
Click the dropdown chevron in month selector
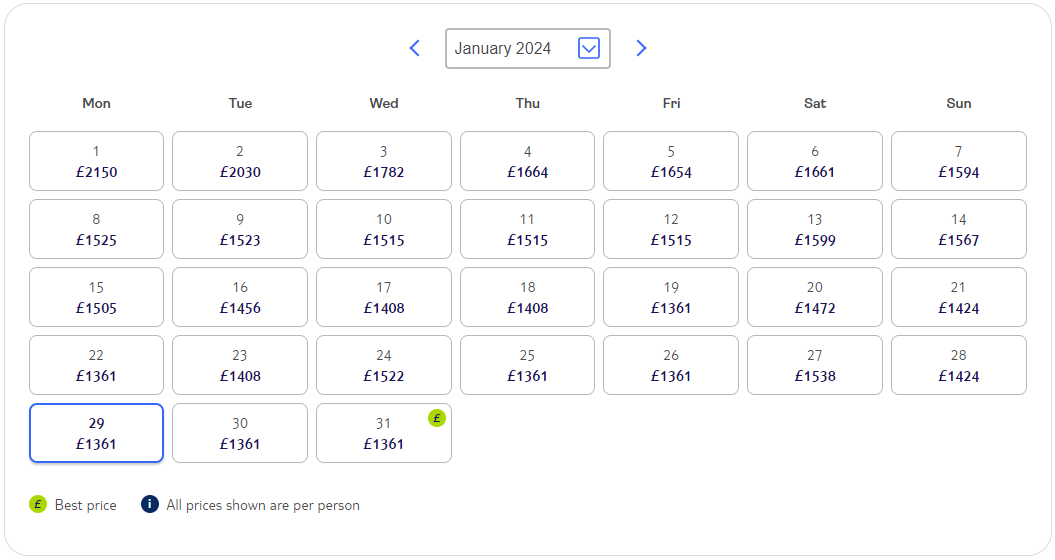click(x=589, y=48)
